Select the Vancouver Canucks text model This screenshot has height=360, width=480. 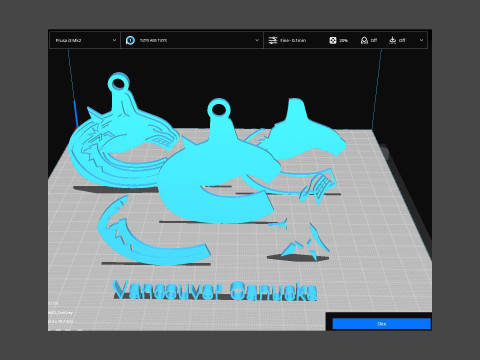coord(215,291)
